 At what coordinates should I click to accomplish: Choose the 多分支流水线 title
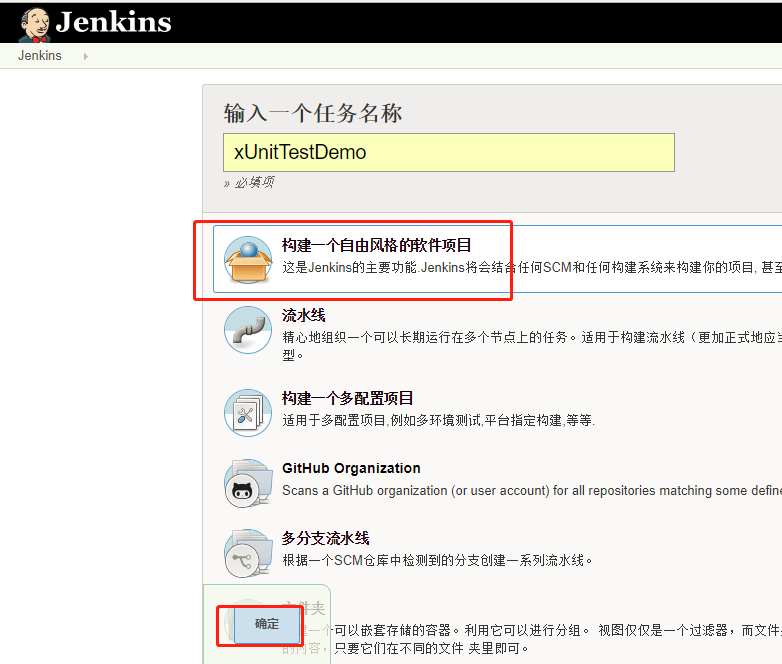(x=326, y=538)
